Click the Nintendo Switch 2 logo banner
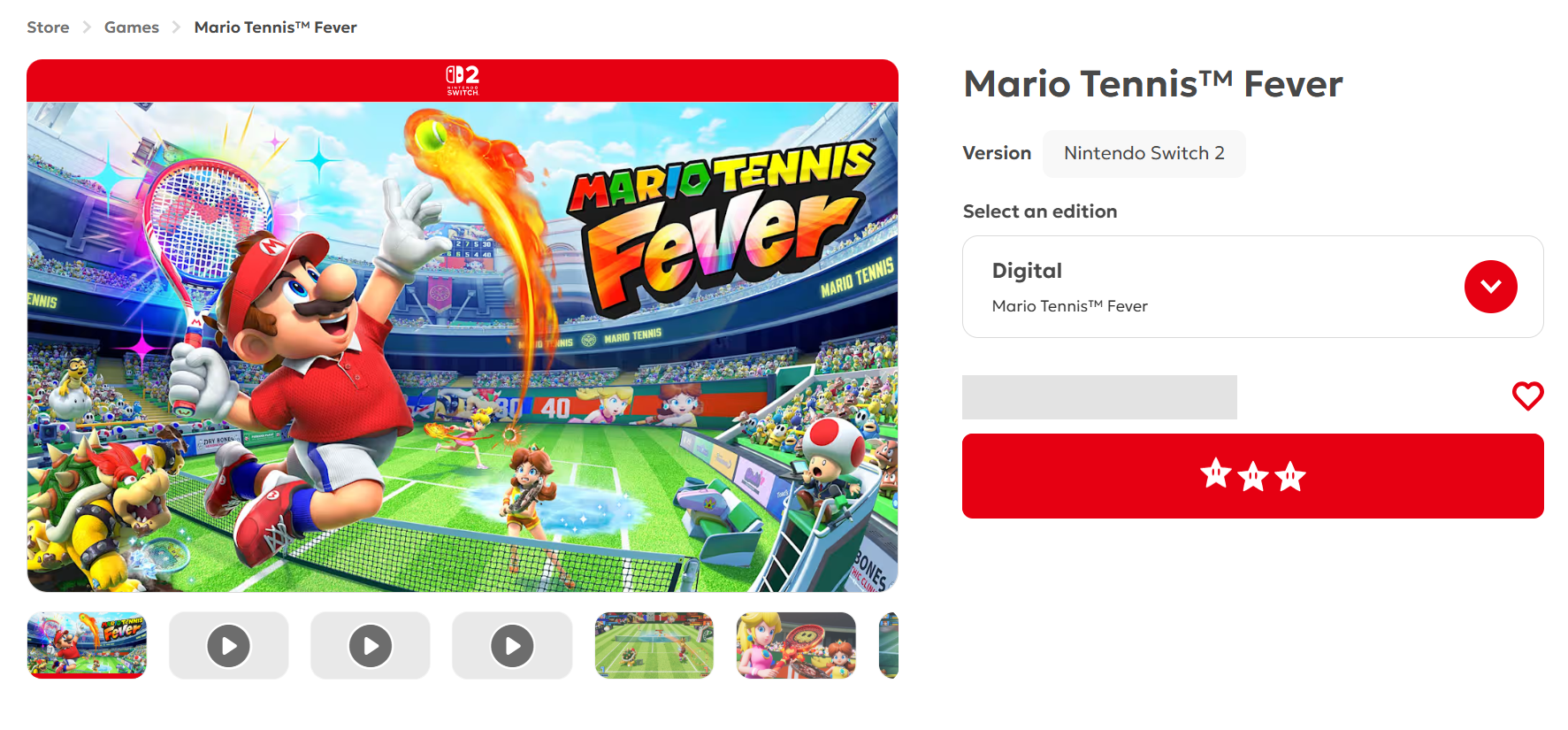The width and height of the screenshot is (1568, 730). 463,81
